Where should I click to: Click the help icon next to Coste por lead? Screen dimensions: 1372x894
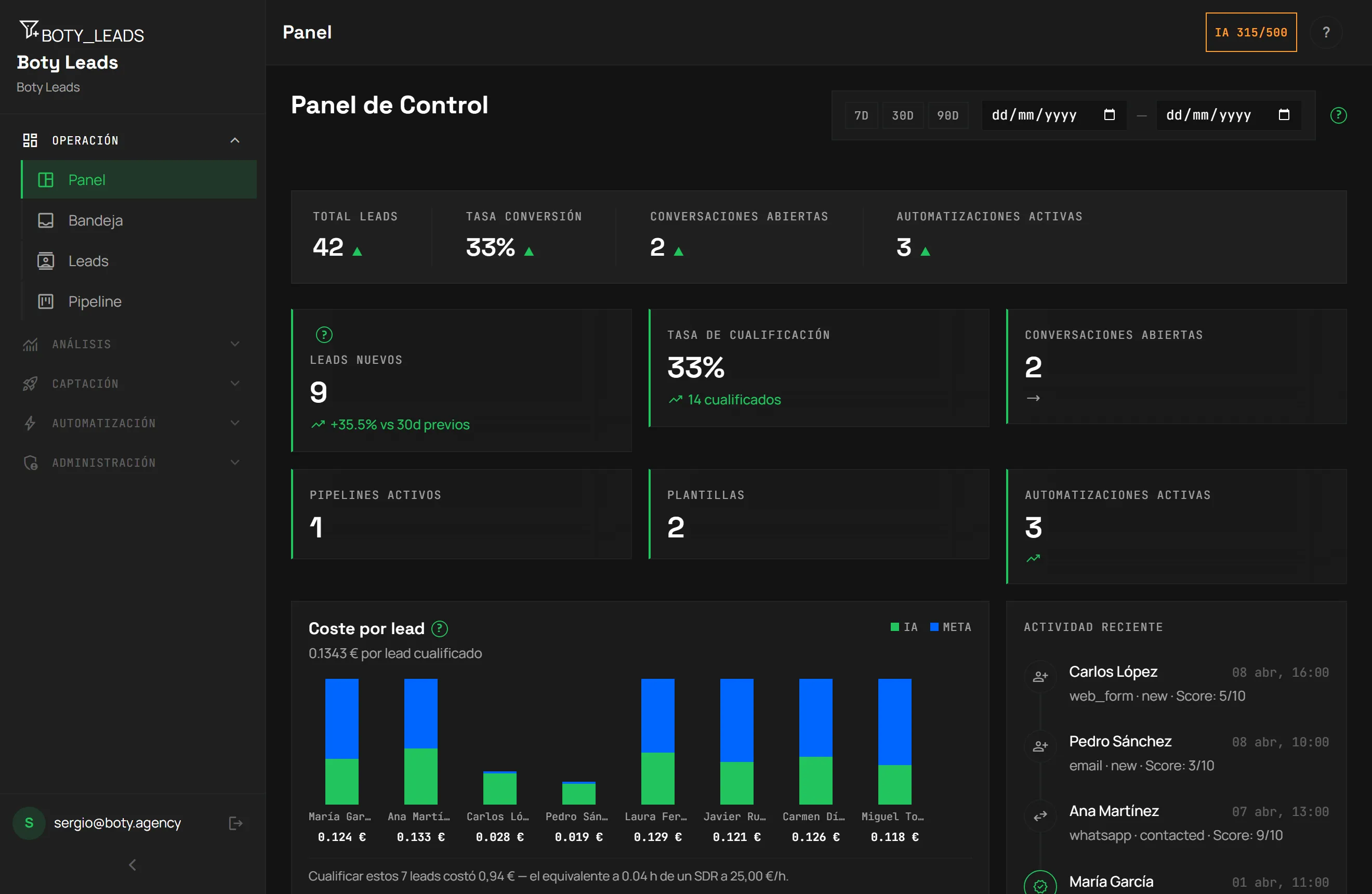point(439,628)
